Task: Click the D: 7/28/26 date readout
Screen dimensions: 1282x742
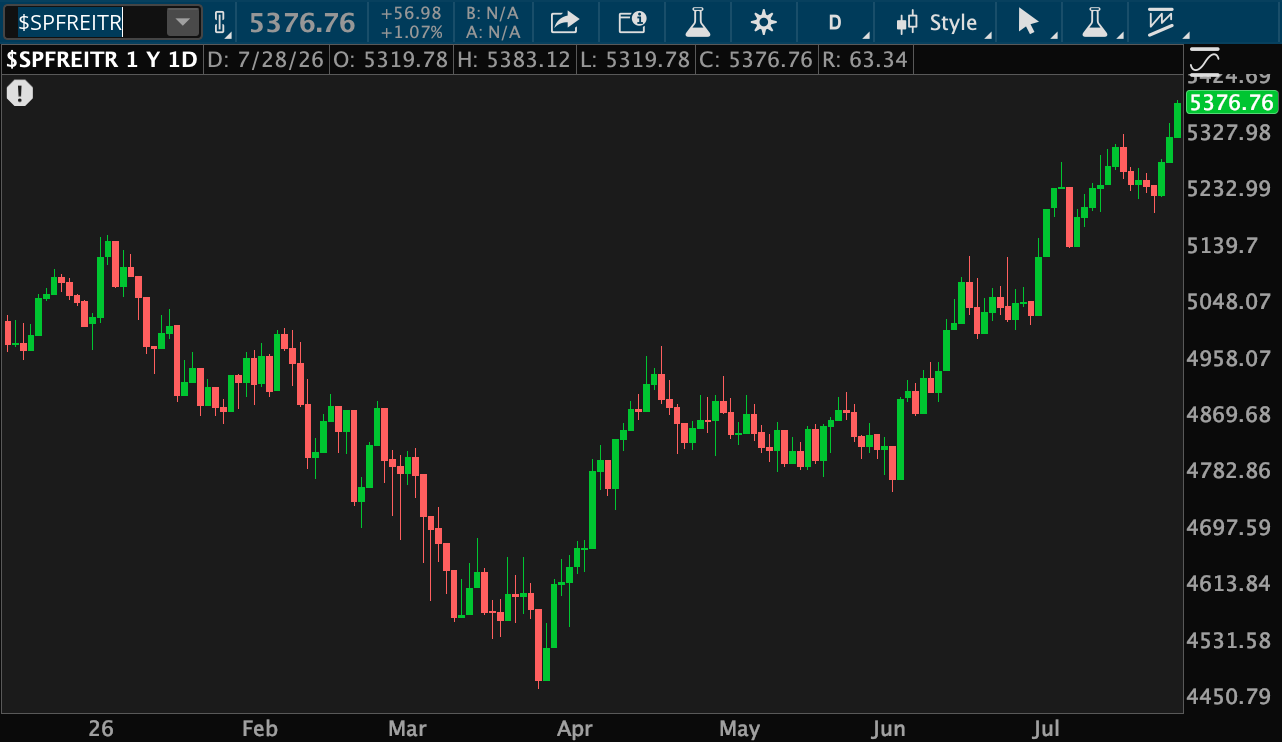Action: 266,59
